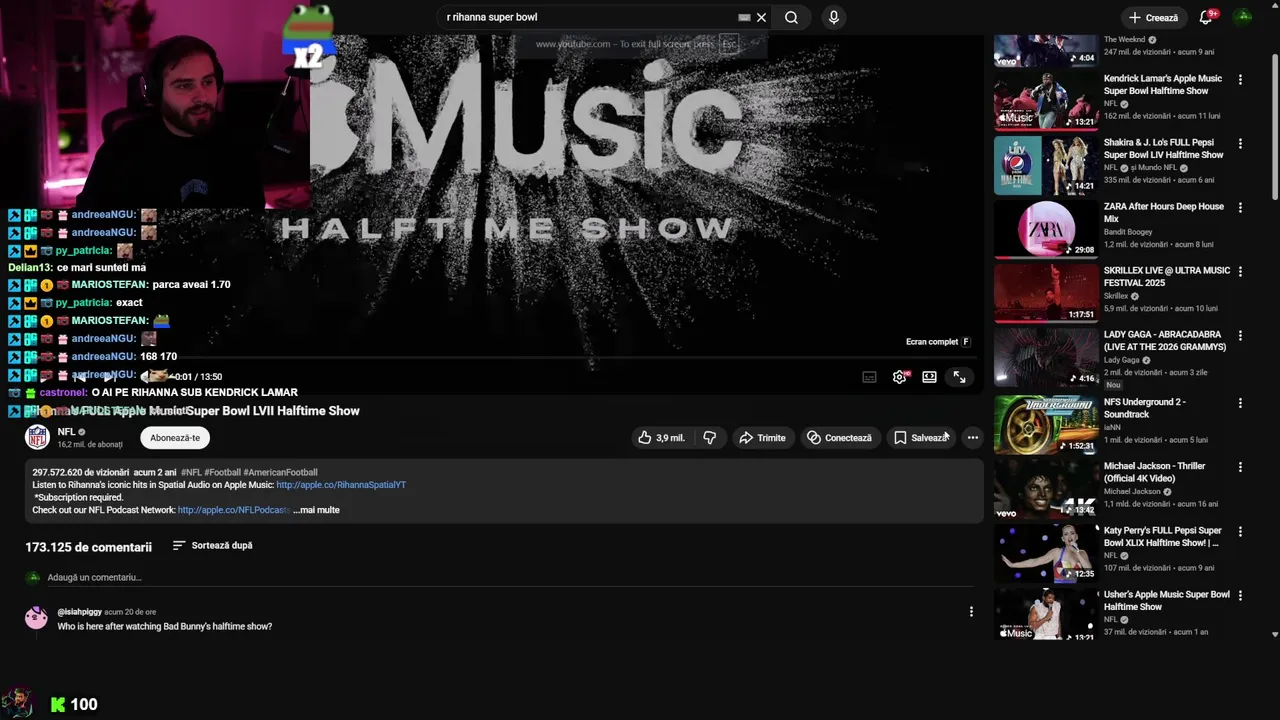The height and width of the screenshot is (720, 1280).
Task: Click the Conectează button
Action: (840, 438)
